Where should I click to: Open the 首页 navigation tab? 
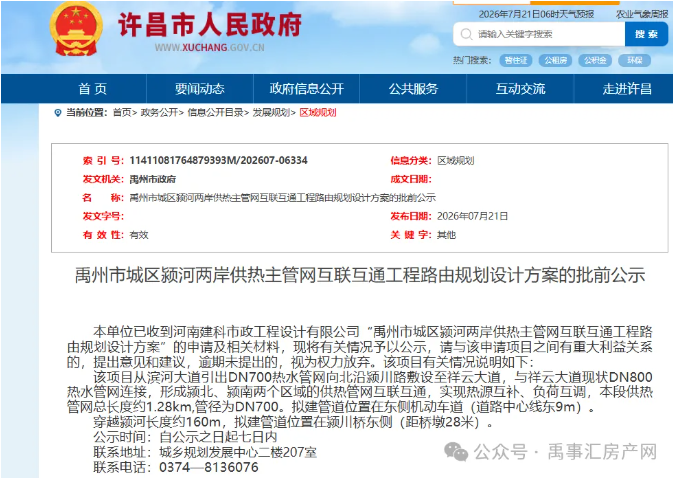tap(92, 88)
